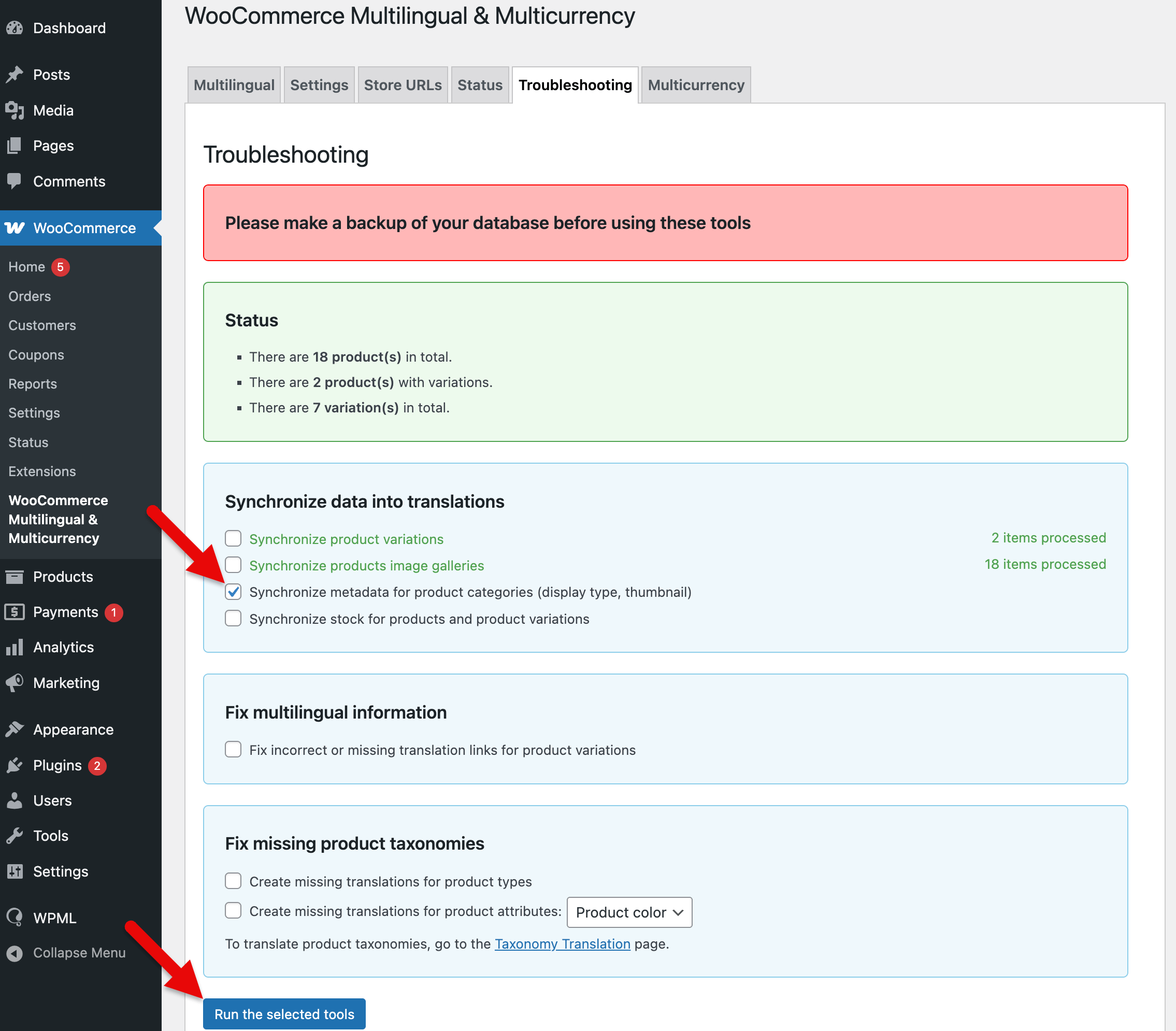Viewport: 1176px width, 1031px height.
Task: Click the Users person icon
Action: coord(15,800)
